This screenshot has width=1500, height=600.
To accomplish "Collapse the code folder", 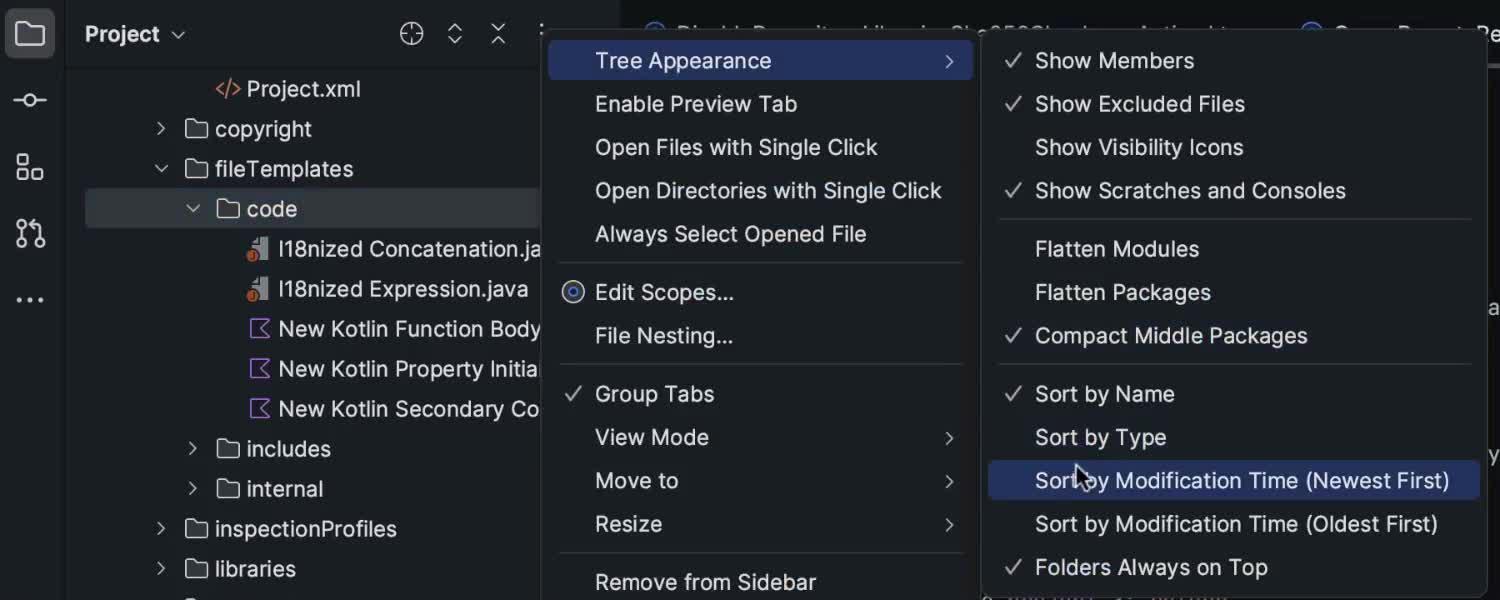I will coord(193,208).
